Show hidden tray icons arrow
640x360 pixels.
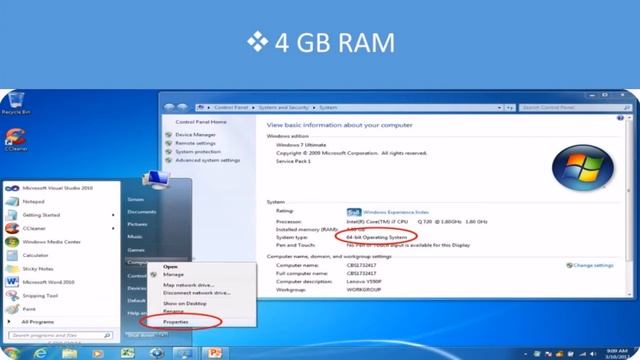pos(526,354)
